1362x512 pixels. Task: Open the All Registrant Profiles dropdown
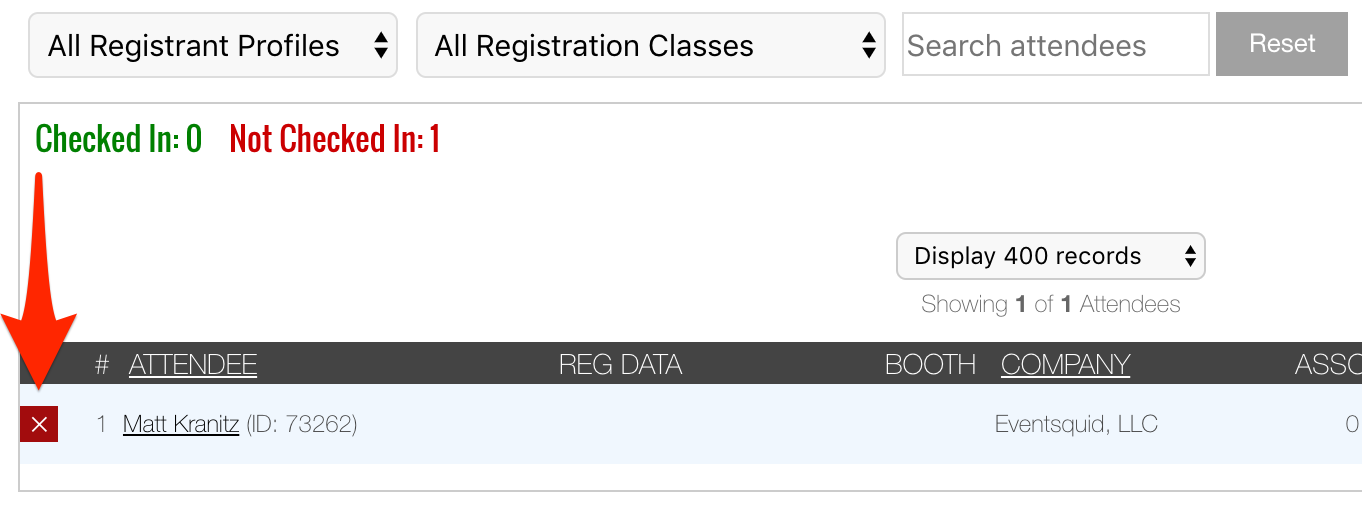[x=213, y=45]
